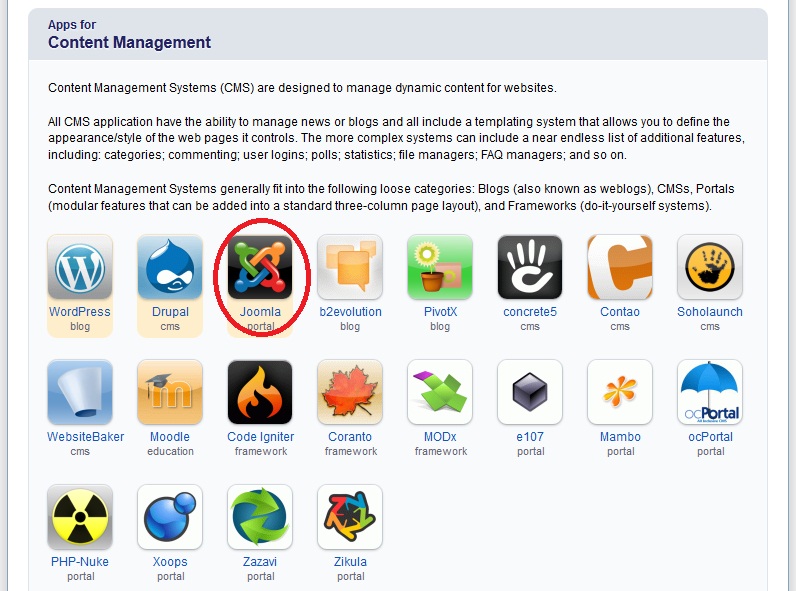Screen dimensions: 796x591
Task: Choose the PivotX flower pot icon
Action: coord(440,267)
